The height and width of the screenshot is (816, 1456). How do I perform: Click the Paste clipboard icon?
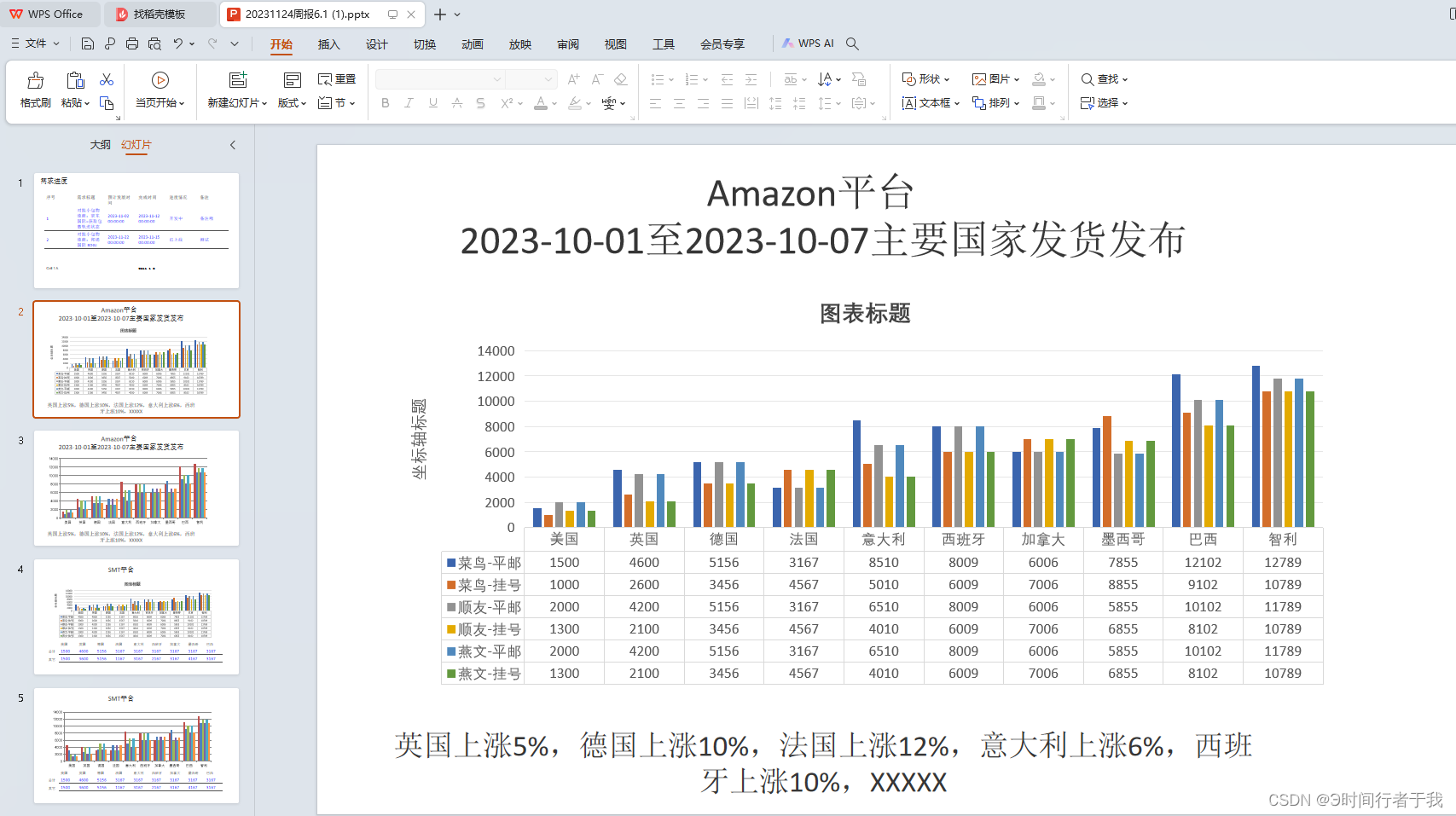point(75,80)
